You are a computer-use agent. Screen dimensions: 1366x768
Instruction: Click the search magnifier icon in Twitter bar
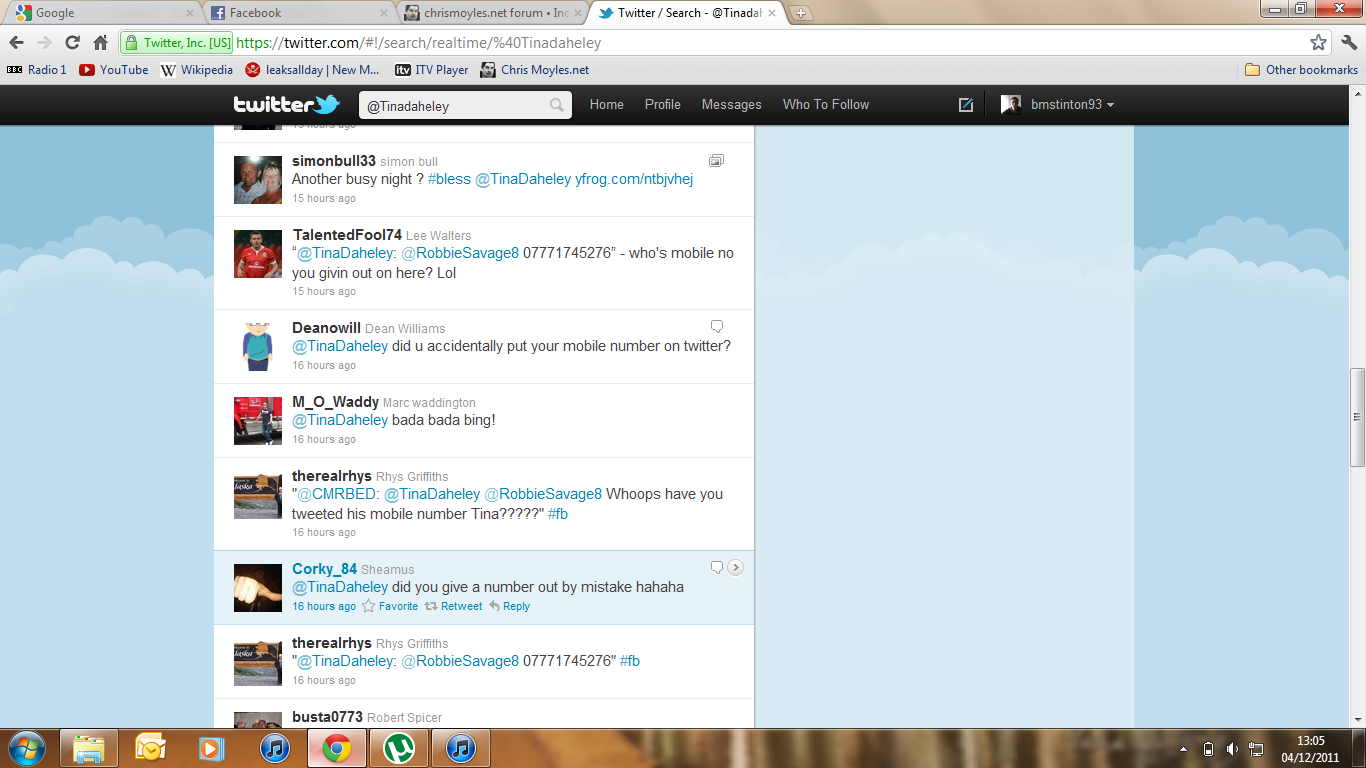point(557,106)
